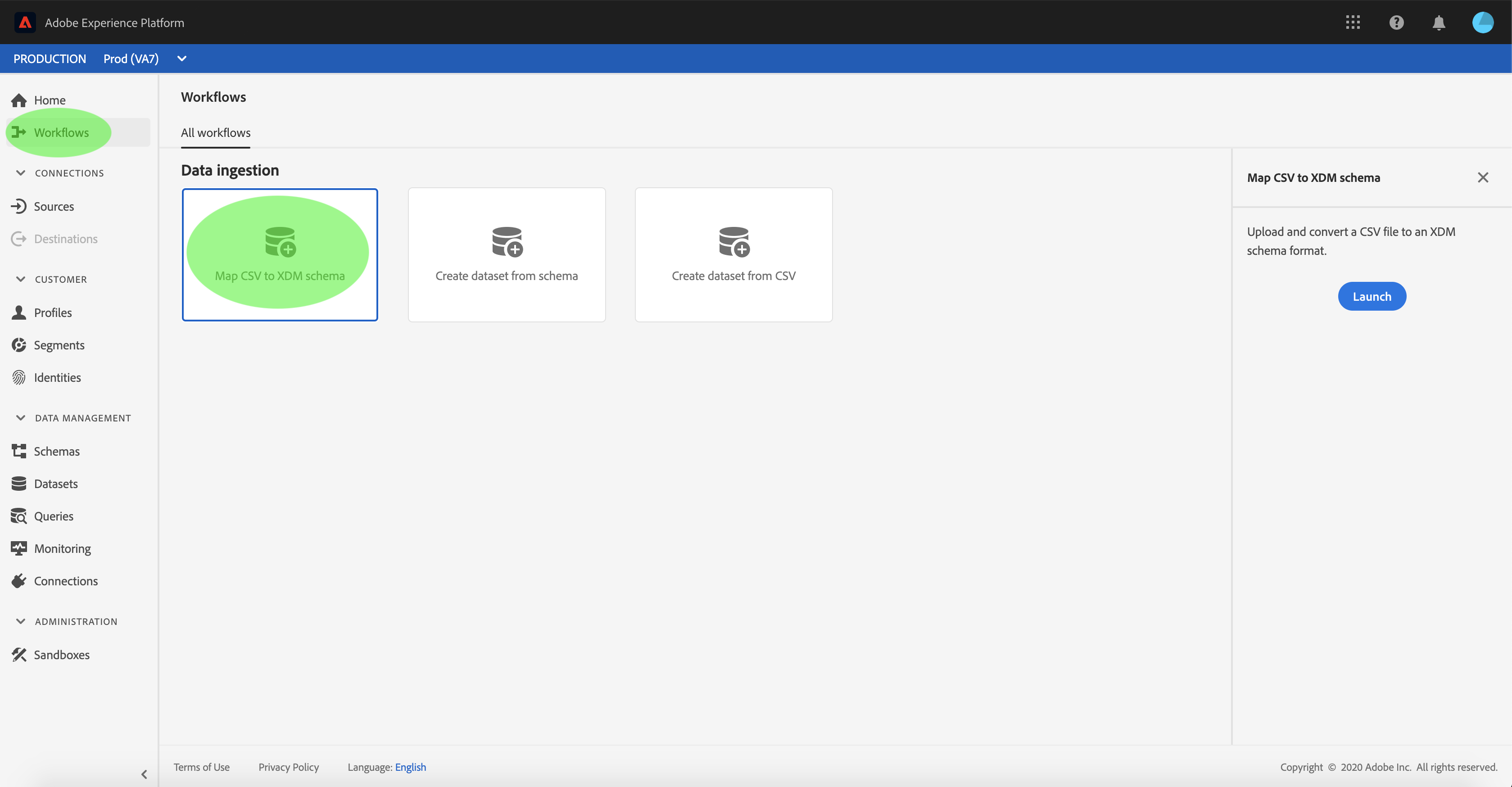This screenshot has width=1512, height=787.
Task: Select Create dataset from schema card
Action: (x=507, y=254)
